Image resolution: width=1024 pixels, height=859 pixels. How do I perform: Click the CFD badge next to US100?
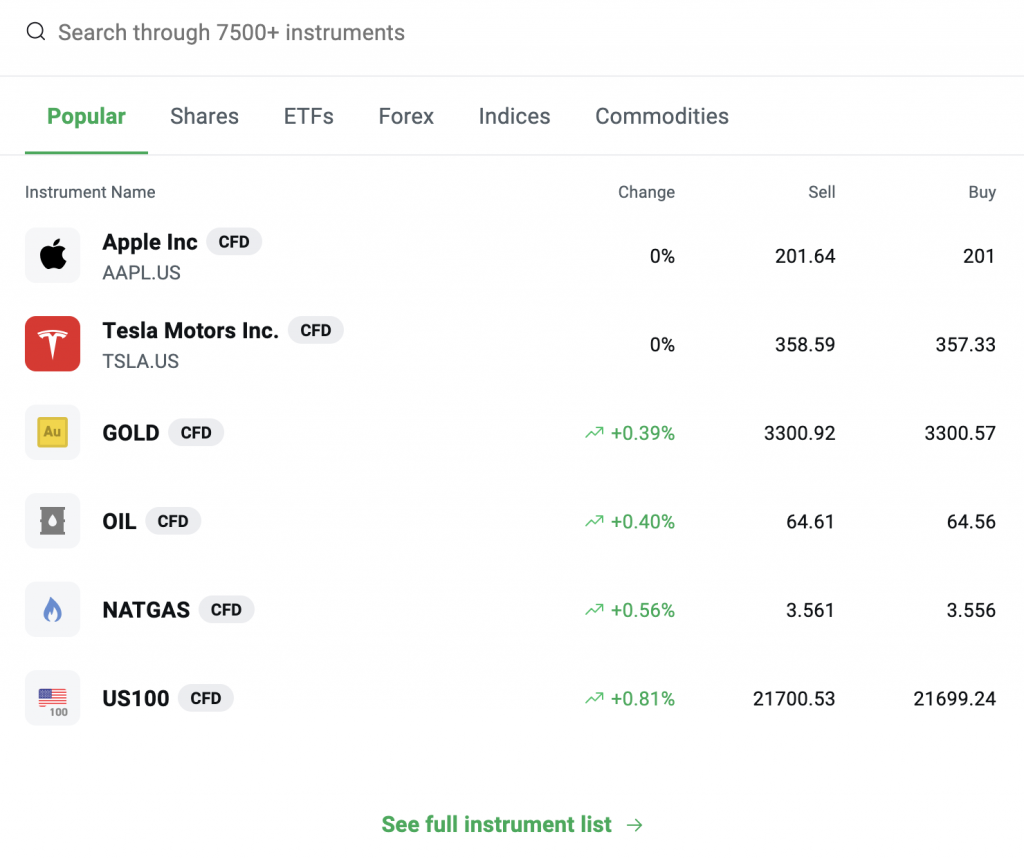(x=206, y=698)
